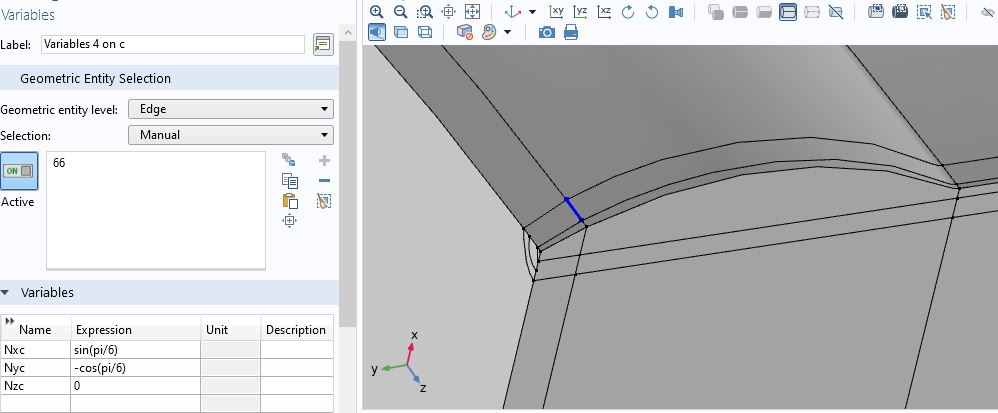
Task: Click the Geometric Entity Selection header
Action: (95, 78)
